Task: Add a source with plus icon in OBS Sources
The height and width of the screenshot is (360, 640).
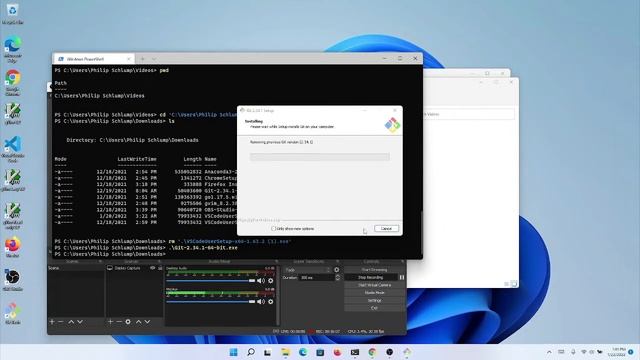Action: (110, 322)
